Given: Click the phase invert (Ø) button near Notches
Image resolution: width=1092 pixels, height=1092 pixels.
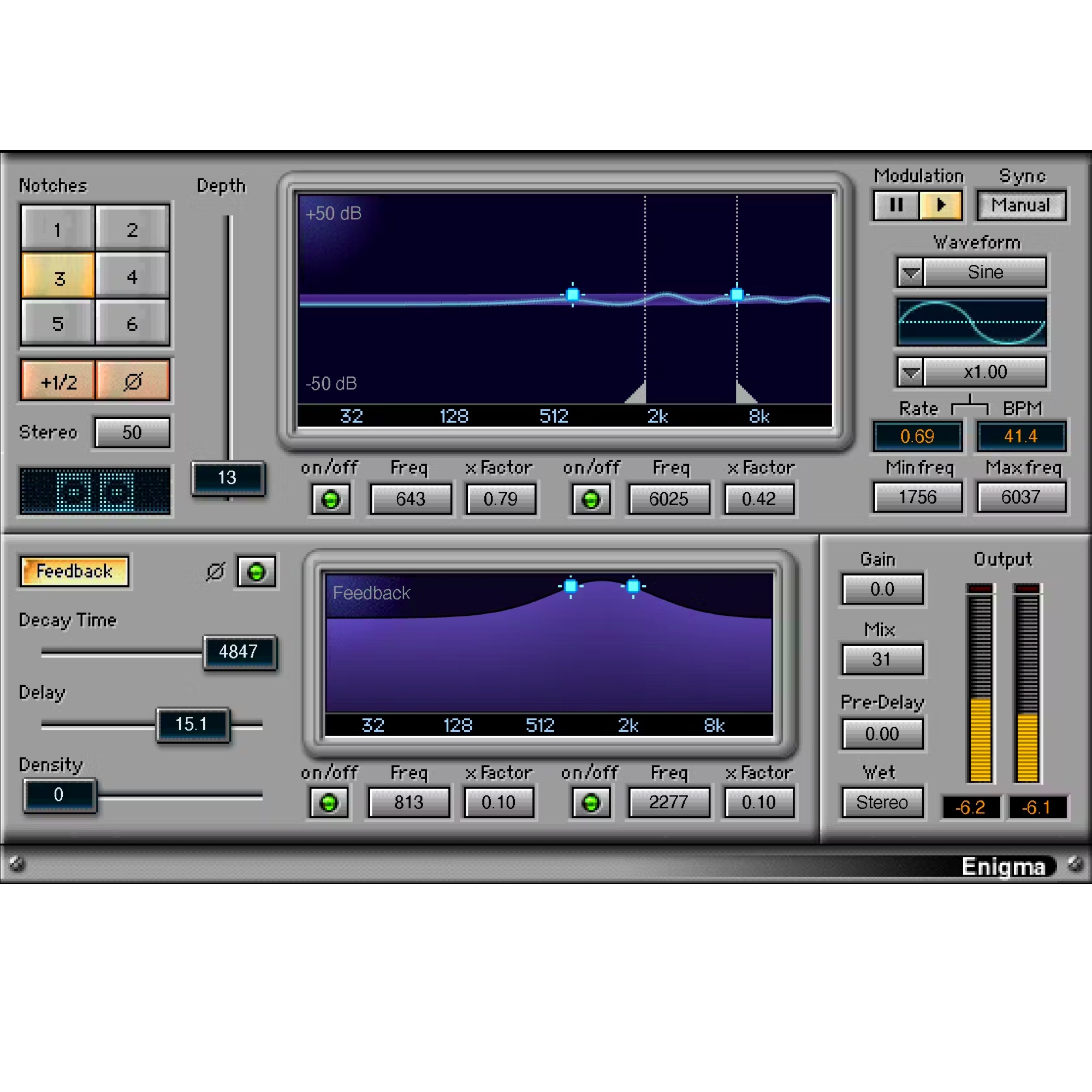Looking at the screenshot, I should click(x=133, y=381).
